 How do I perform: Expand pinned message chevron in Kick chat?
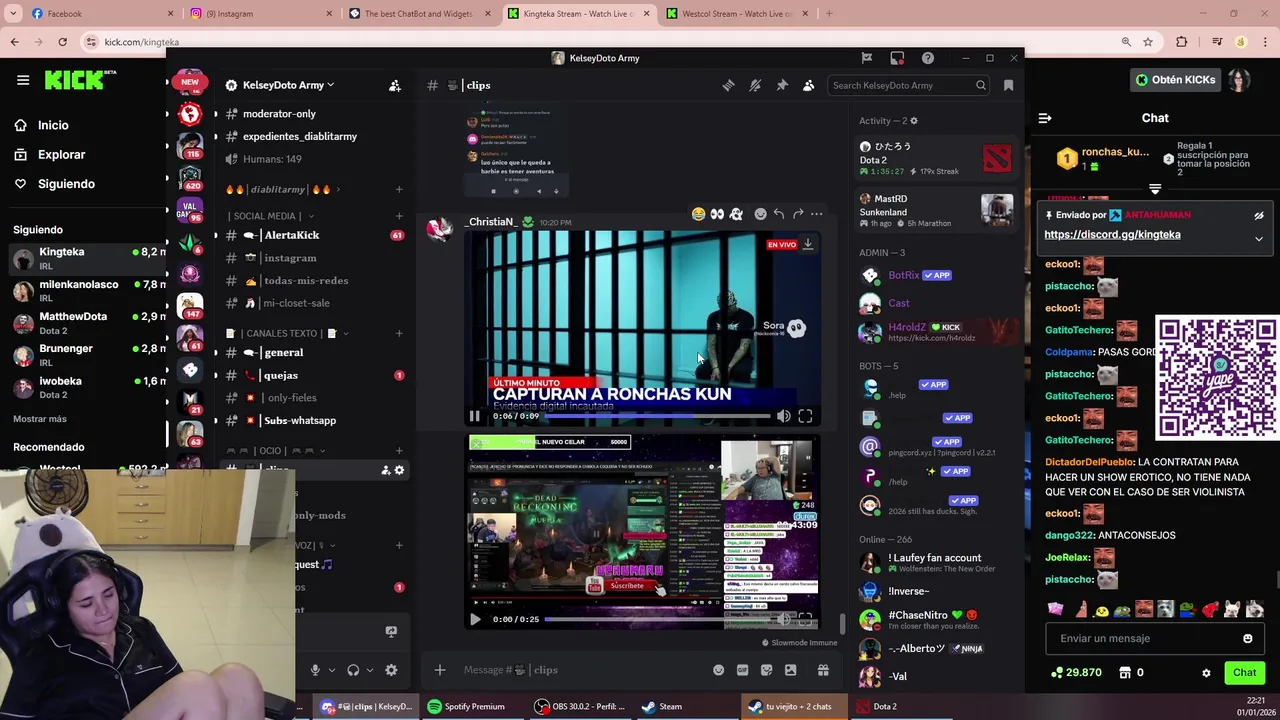pos(1259,239)
